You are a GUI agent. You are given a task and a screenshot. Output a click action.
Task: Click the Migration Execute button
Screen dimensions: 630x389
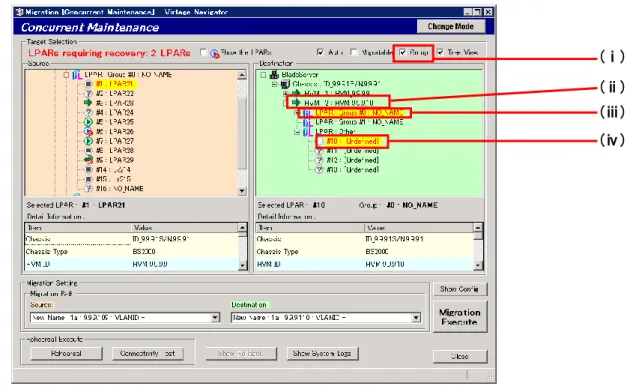(460, 317)
